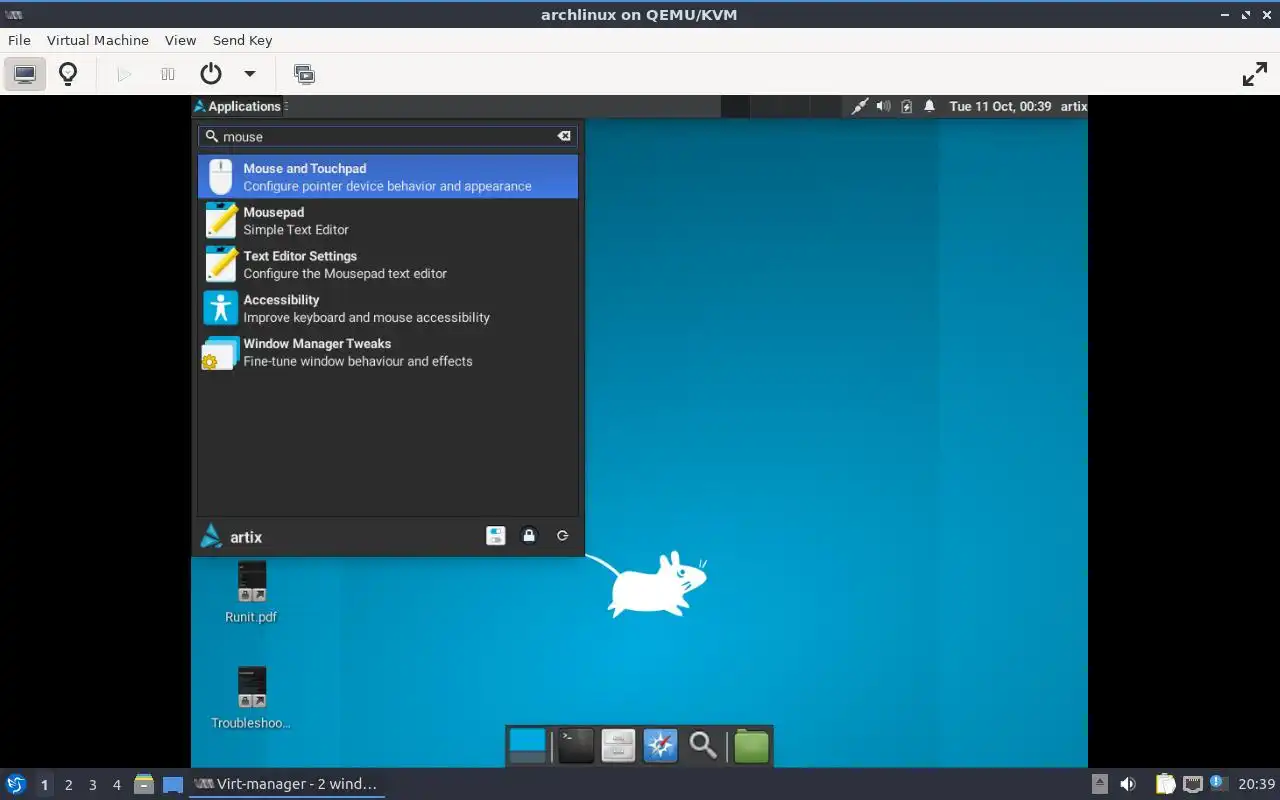Click the search field containing mouse
1280x800 pixels.
click(x=388, y=136)
